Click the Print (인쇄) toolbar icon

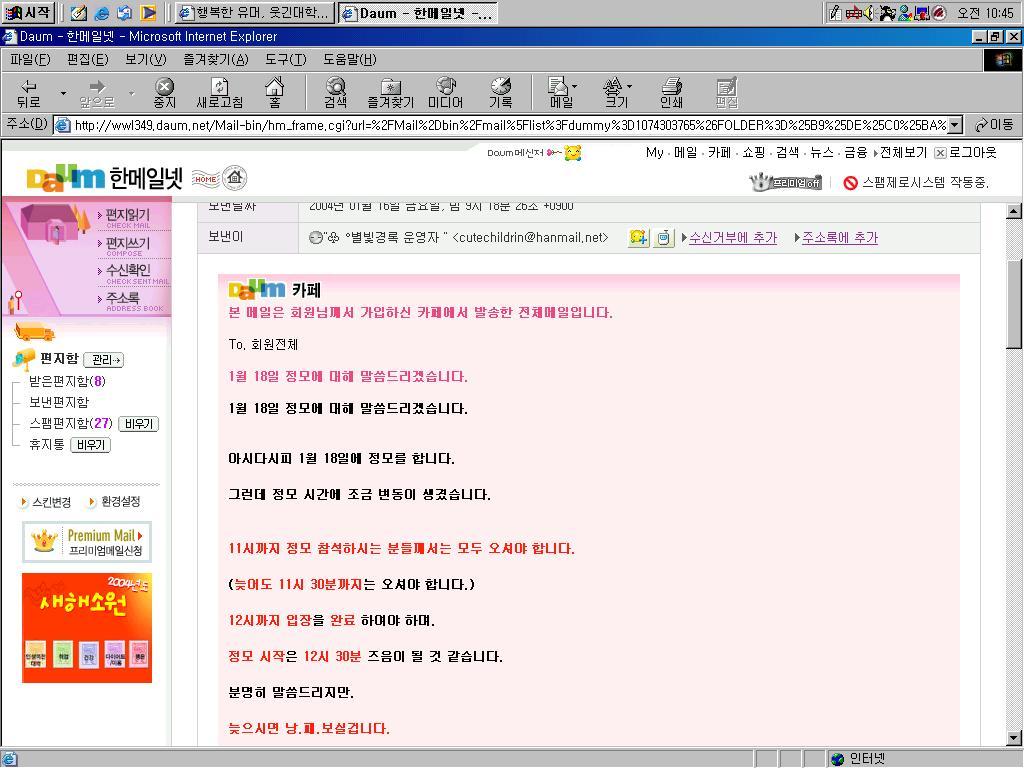671,93
